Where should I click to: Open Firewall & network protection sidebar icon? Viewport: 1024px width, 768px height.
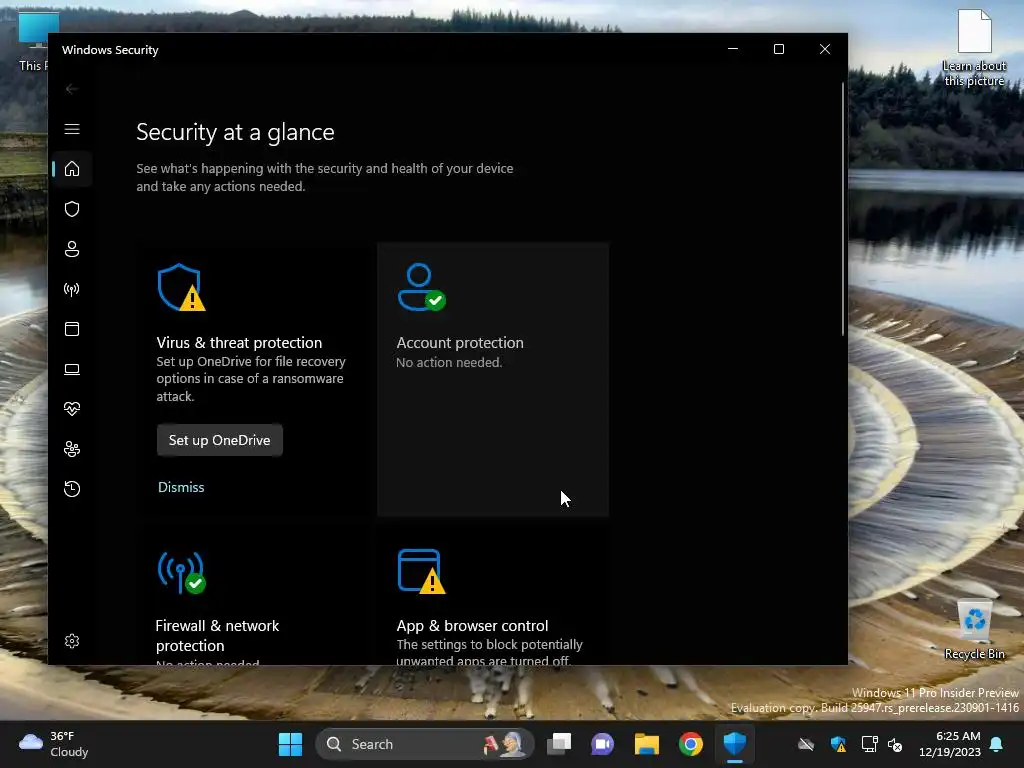(x=72, y=289)
